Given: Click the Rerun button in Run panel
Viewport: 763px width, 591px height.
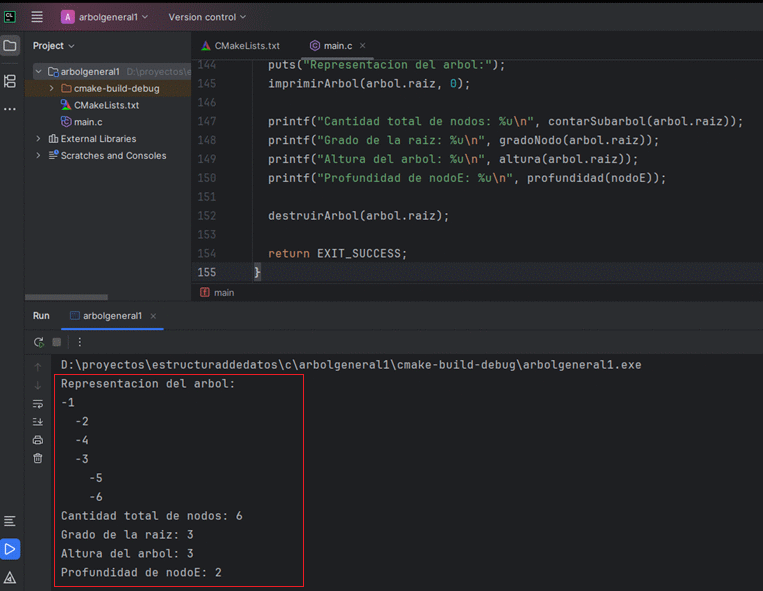Looking at the screenshot, I should pos(38,342).
